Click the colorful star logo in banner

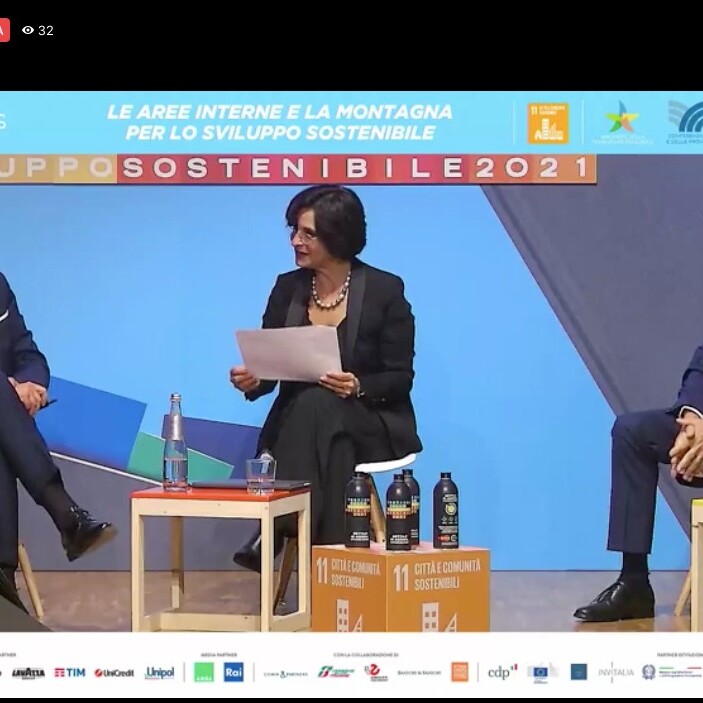(x=622, y=120)
